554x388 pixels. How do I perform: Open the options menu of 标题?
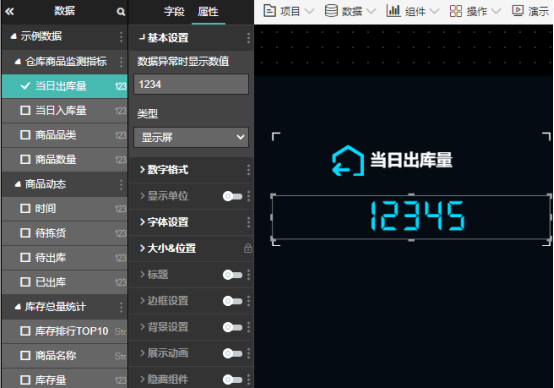pyautogui.click(x=248, y=275)
